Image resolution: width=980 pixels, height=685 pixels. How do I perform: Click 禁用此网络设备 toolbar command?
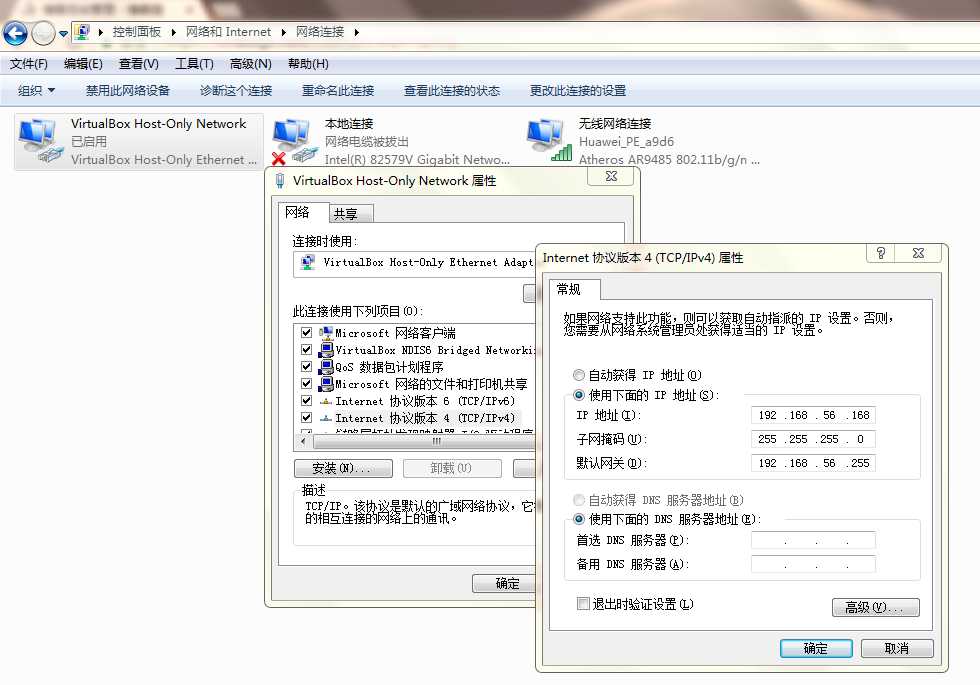128,91
